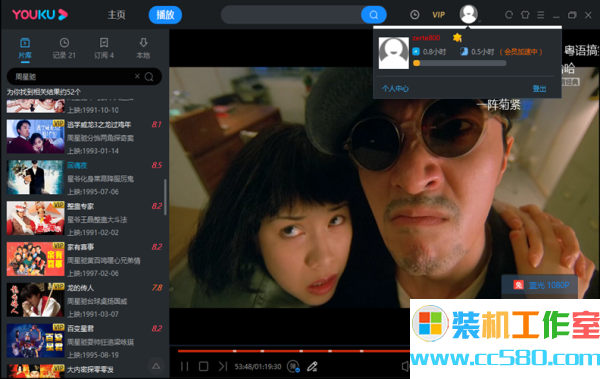
Task: Open the 家有喜事 movie thumbnail
Action: click(x=35, y=259)
